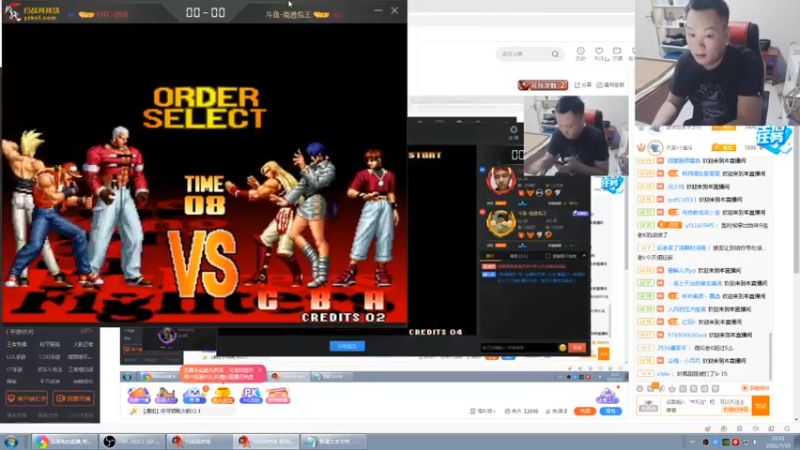This screenshot has height=450, width=800.
Task: Click the fan badge button left of the chat input
Action: coord(648,406)
